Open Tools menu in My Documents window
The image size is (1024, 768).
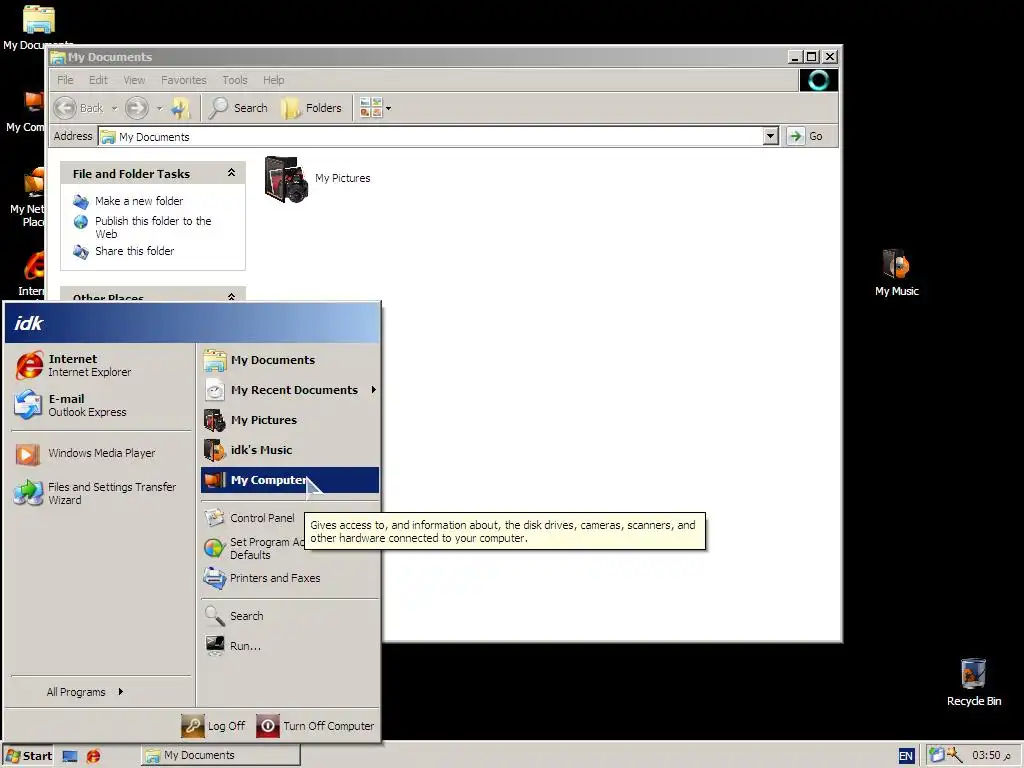(x=234, y=80)
